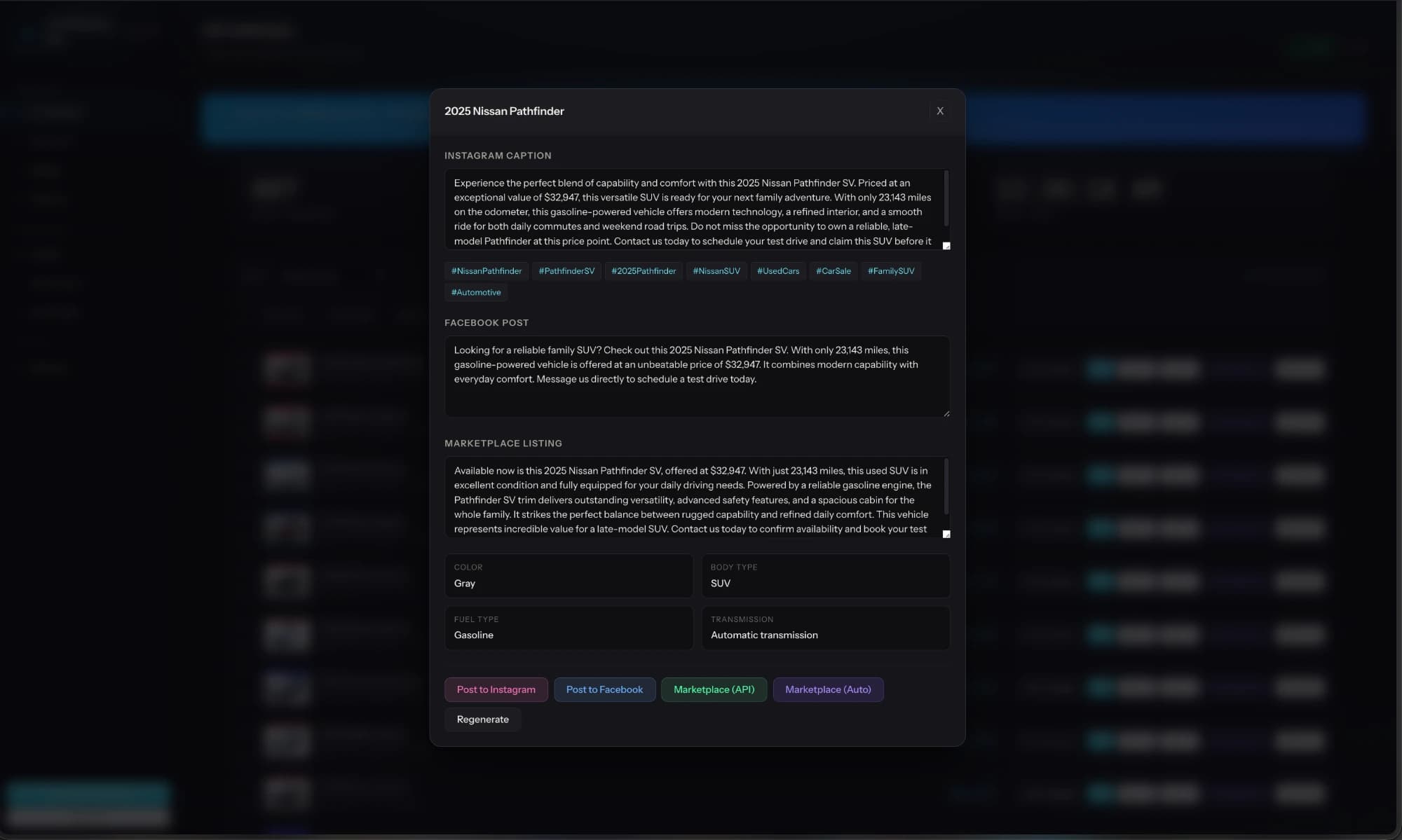Click the INSTAGRAM CAPTION section label
The width and height of the screenshot is (1402, 840).
(498, 156)
